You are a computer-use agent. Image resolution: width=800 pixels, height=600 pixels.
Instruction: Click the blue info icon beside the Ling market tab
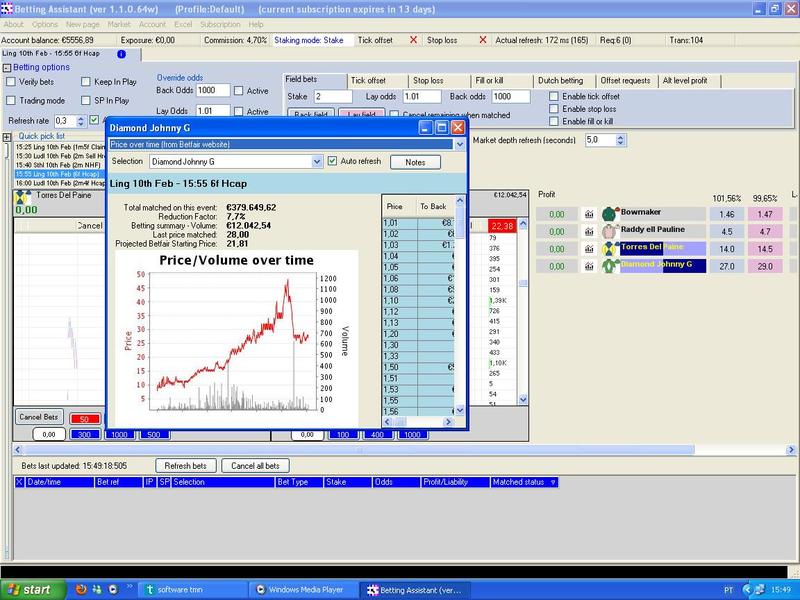[121, 54]
